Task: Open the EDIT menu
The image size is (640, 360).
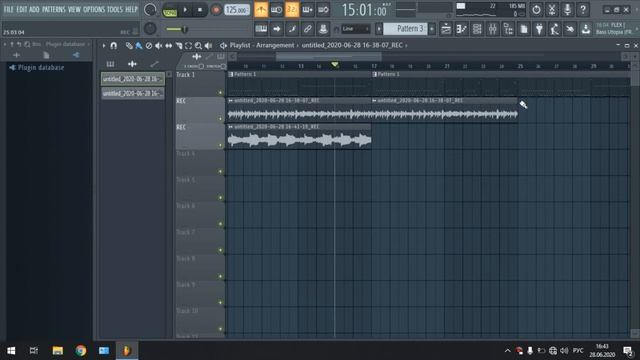Action: [22, 9]
